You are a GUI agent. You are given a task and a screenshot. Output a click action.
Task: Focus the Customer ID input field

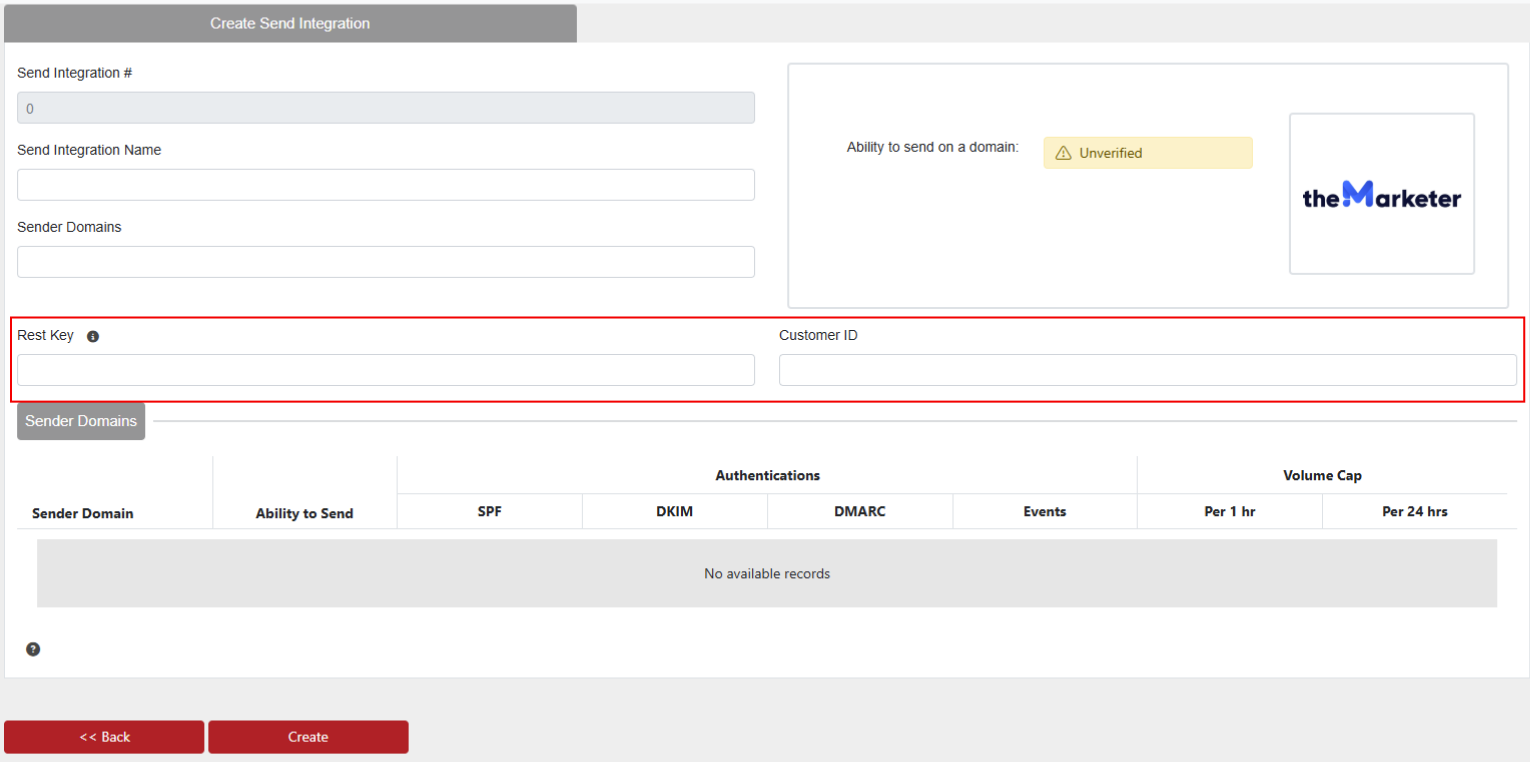point(1147,370)
